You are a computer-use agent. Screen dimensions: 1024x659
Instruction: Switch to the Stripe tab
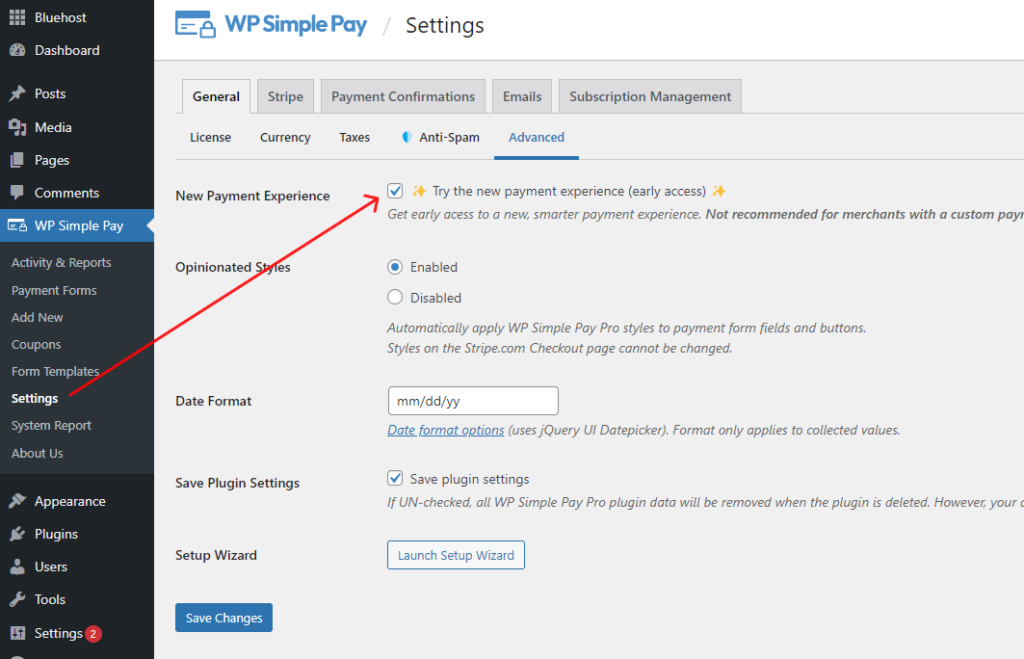coord(285,97)
